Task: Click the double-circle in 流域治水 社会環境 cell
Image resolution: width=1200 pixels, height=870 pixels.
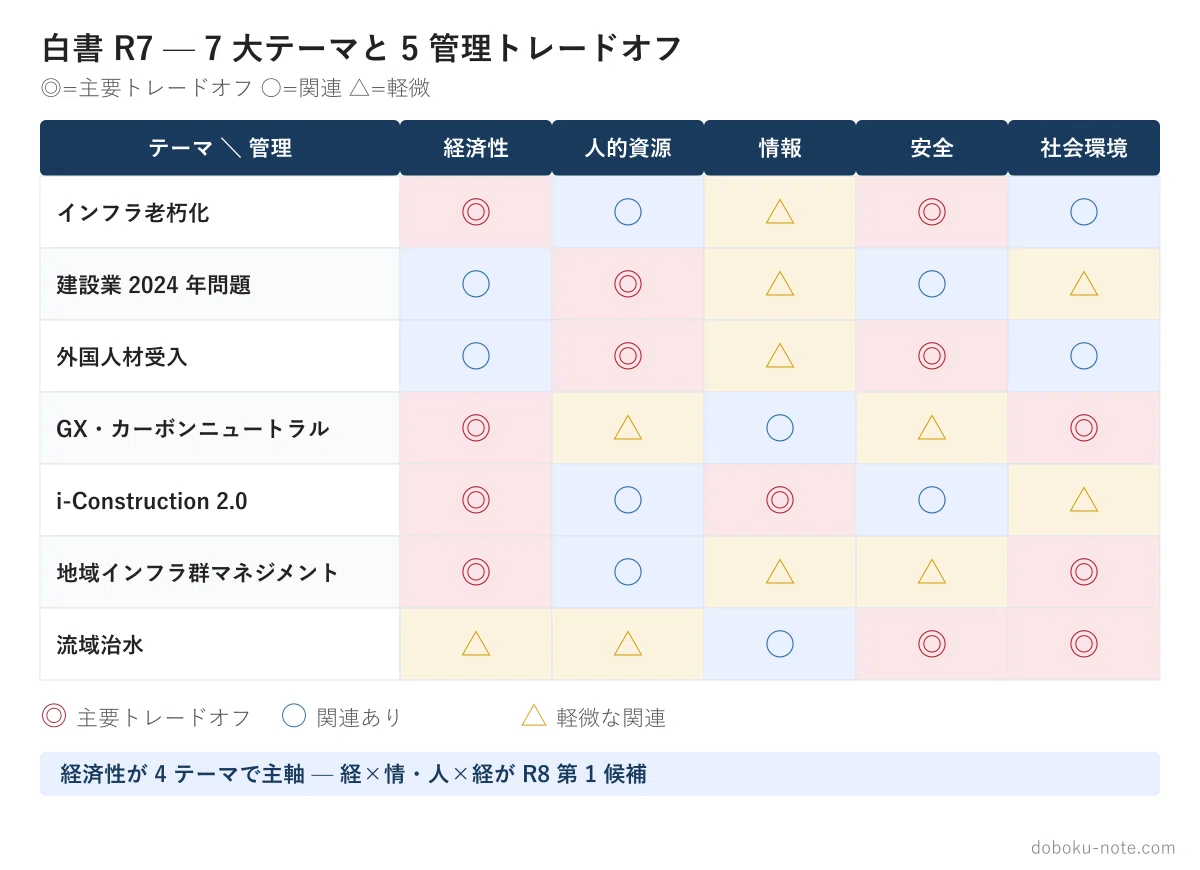Action: pyautogui.click(x=1084, y=644)
